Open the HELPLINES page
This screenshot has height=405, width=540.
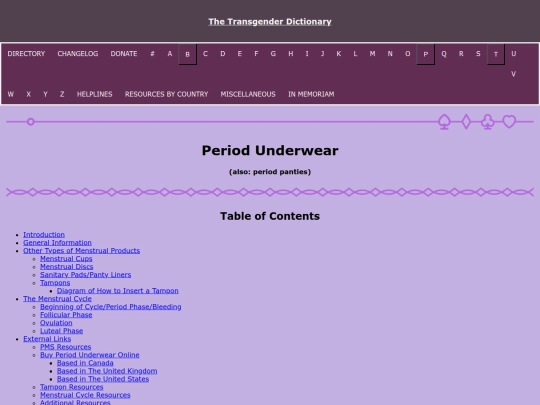point(94,94)
